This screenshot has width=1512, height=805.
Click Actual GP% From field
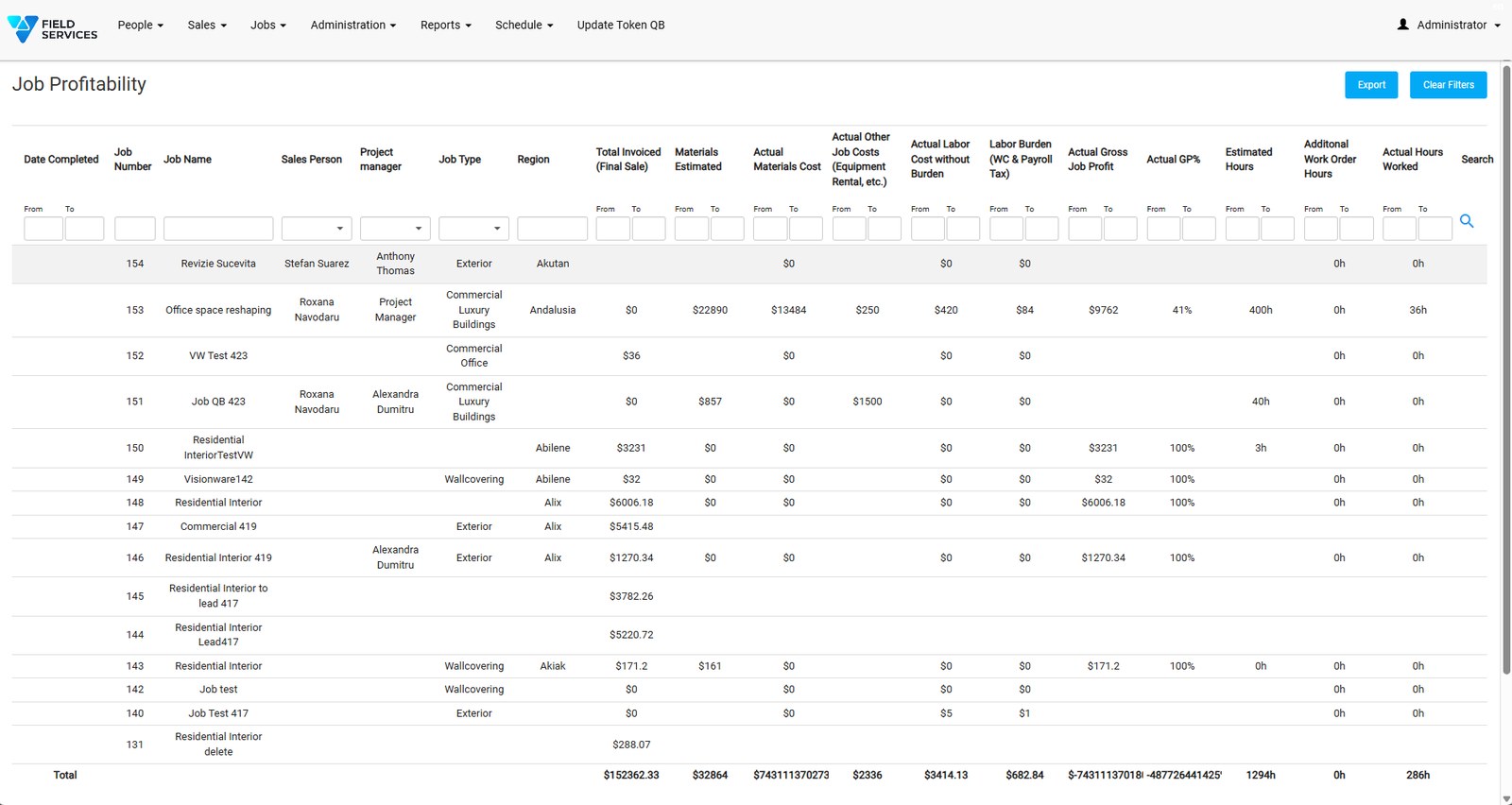click(x=1163, y=228)
